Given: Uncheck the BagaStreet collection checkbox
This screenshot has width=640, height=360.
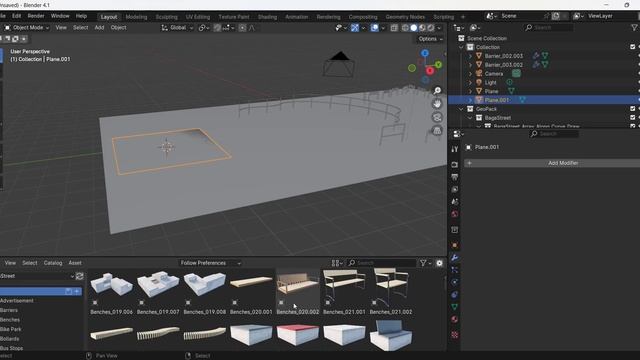Looking at the screenshot, I should pos(633,118).
